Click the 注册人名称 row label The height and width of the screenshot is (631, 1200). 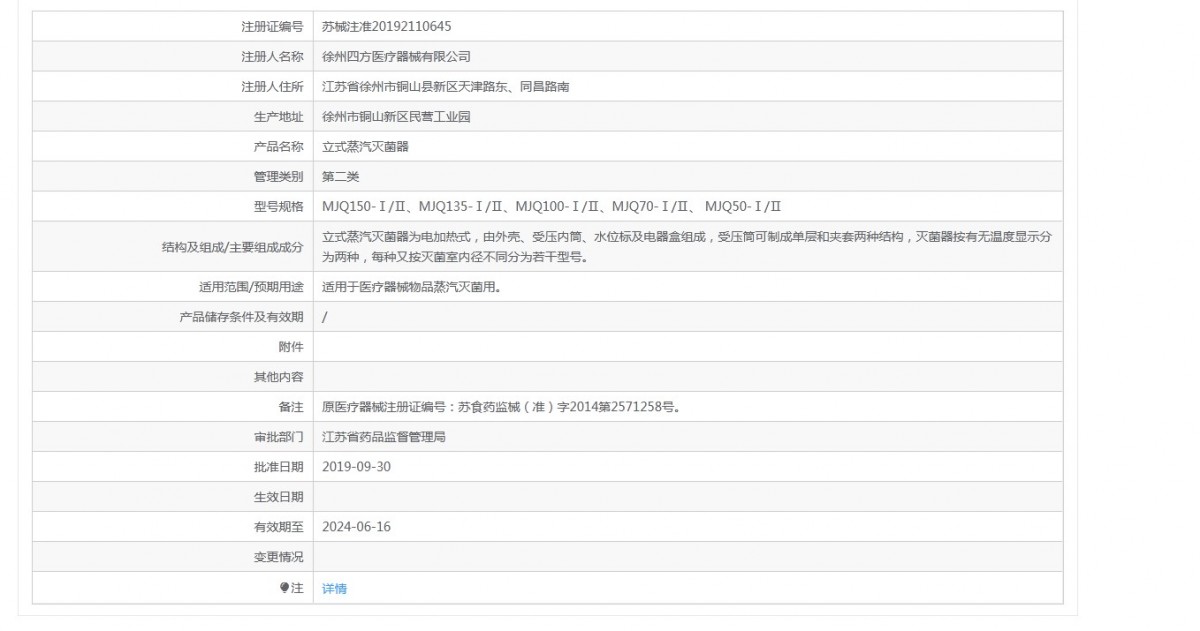click(x=272, y=57)
